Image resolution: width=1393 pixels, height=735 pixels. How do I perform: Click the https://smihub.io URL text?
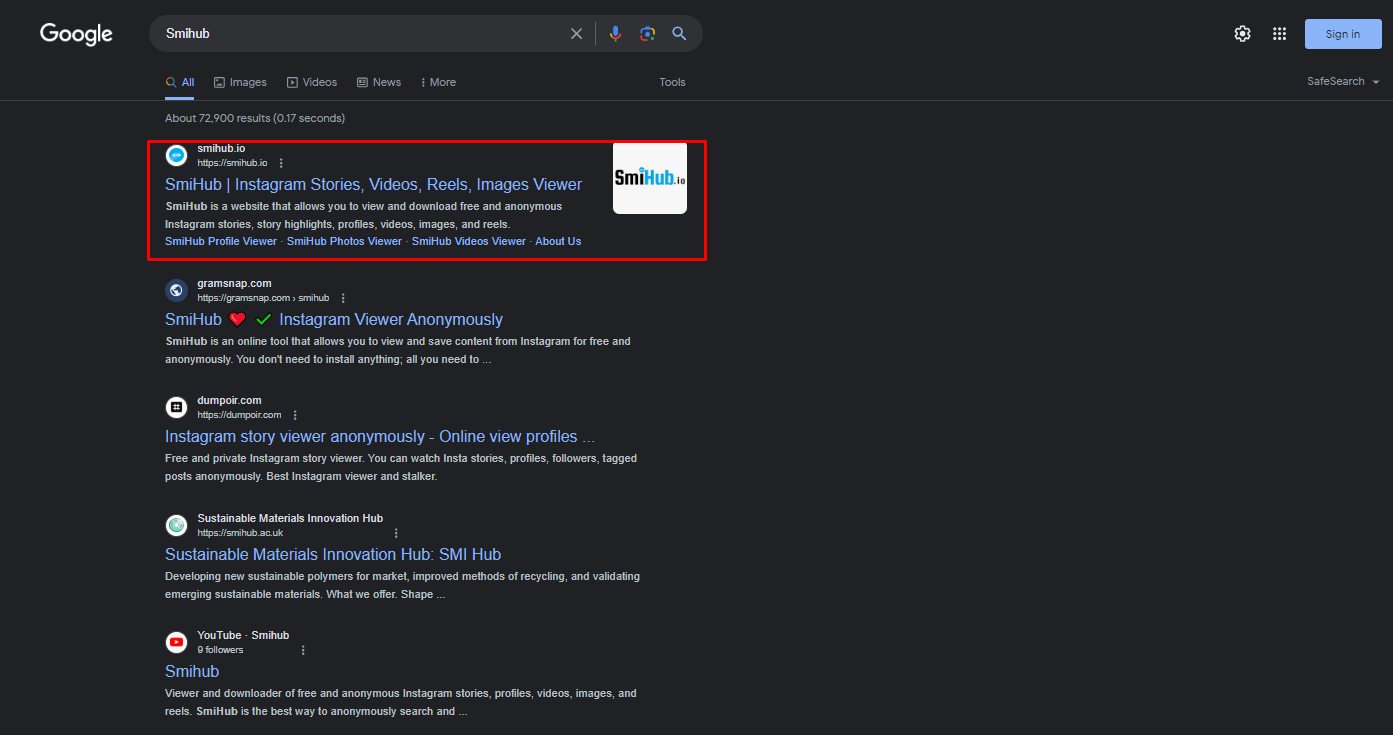click(232, 163)
